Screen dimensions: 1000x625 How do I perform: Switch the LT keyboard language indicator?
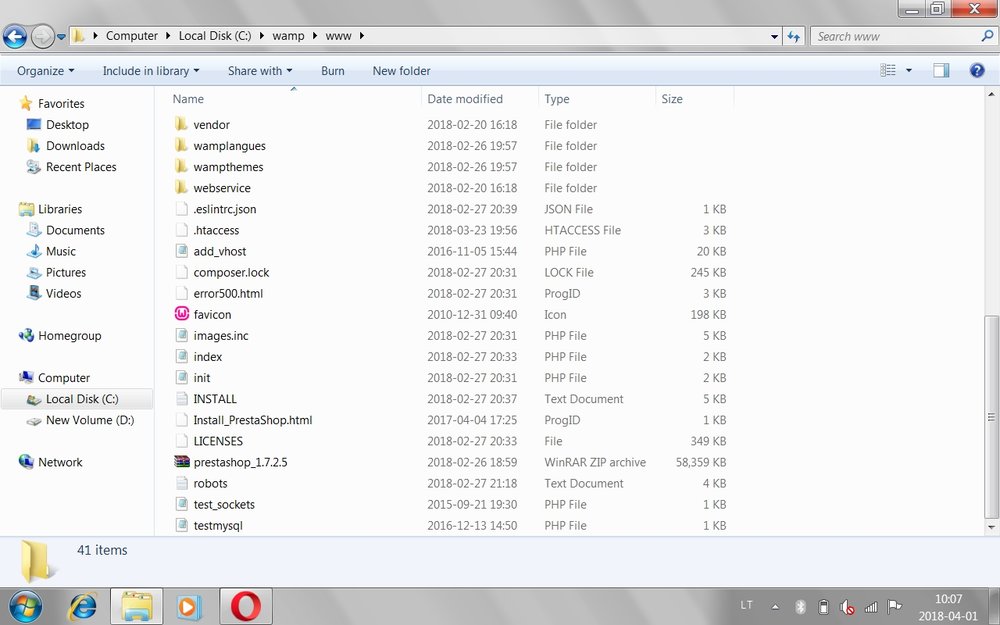point(746,606)
